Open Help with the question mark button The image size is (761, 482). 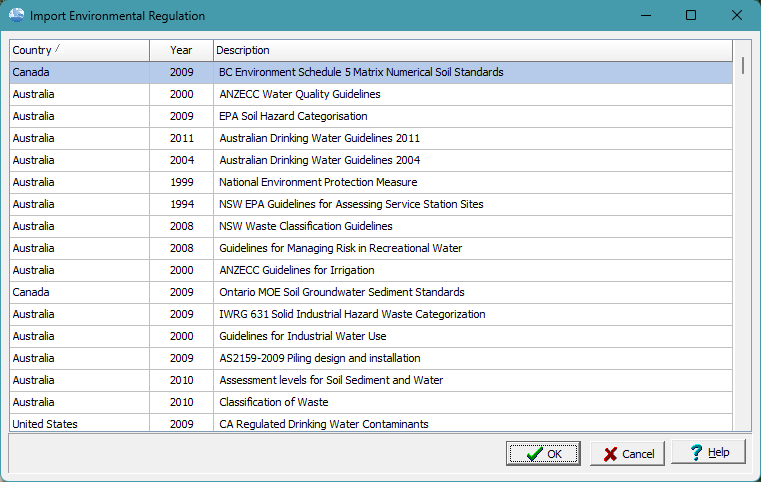point(708,453)
